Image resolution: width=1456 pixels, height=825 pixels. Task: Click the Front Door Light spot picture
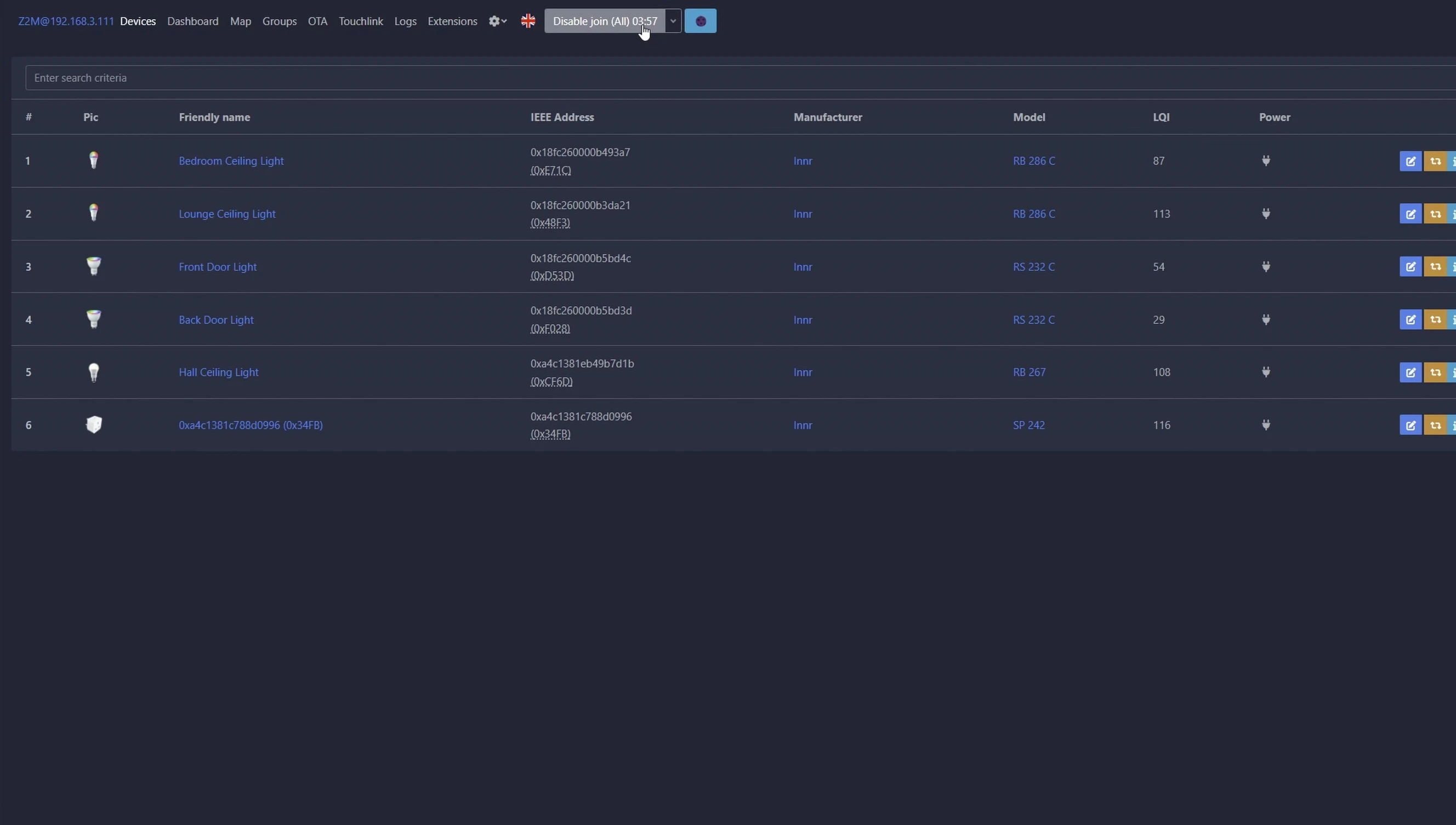coord(94,266)
